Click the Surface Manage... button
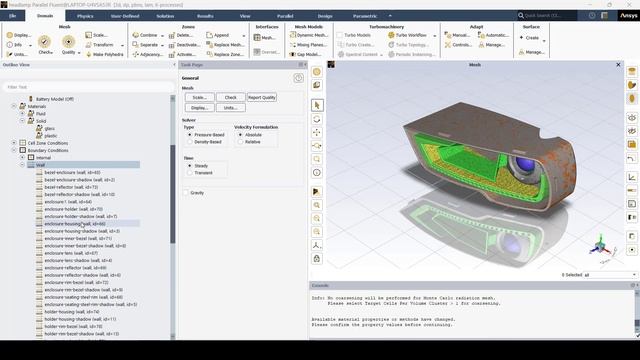Viewport: 640px width, 360px height. [532, 52]
